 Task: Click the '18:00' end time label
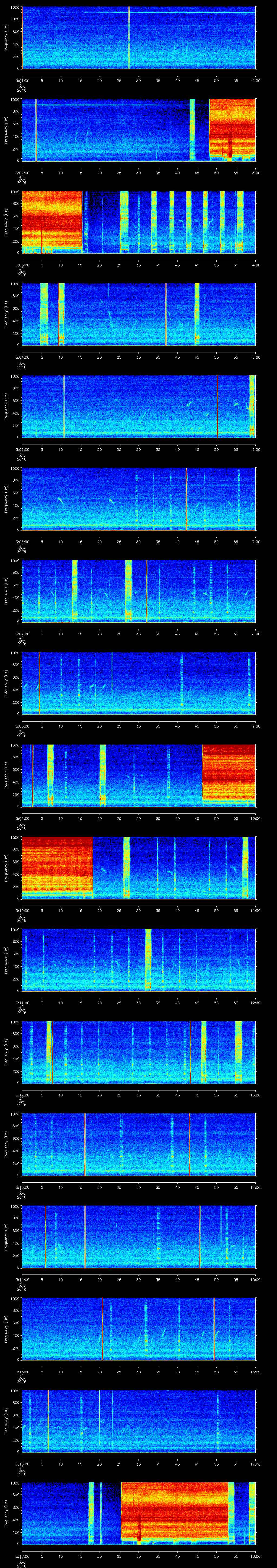[x=255, y=1556]
